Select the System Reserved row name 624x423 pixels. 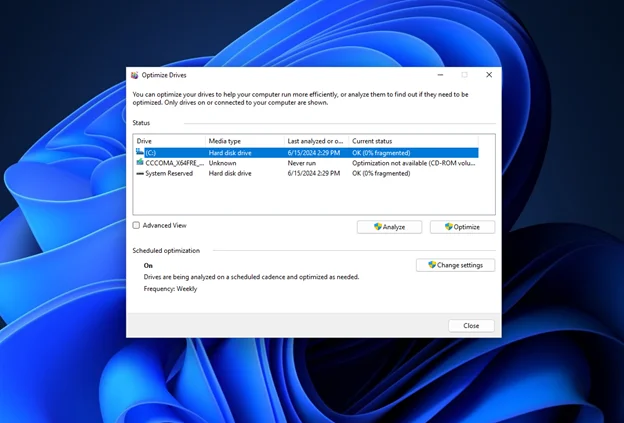pyautogui.click(x=169, y=173)
